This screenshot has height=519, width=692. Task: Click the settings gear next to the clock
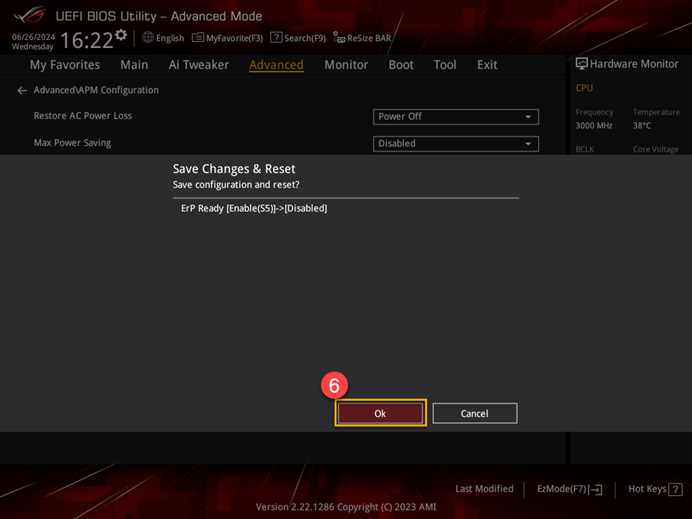[x=121, y=35]
